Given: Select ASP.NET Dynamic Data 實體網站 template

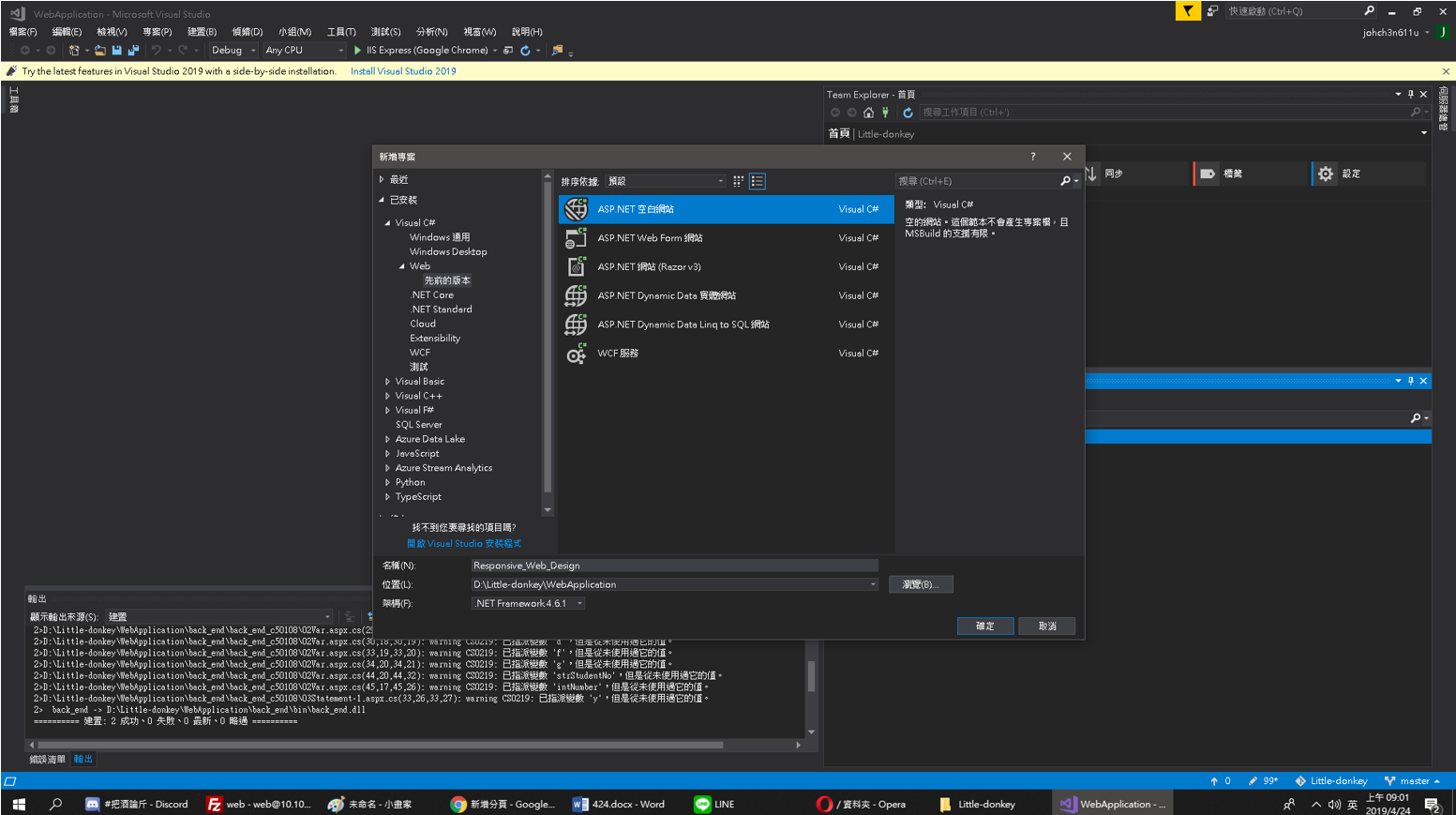Looking at the screenshot, I should point(727,295).
